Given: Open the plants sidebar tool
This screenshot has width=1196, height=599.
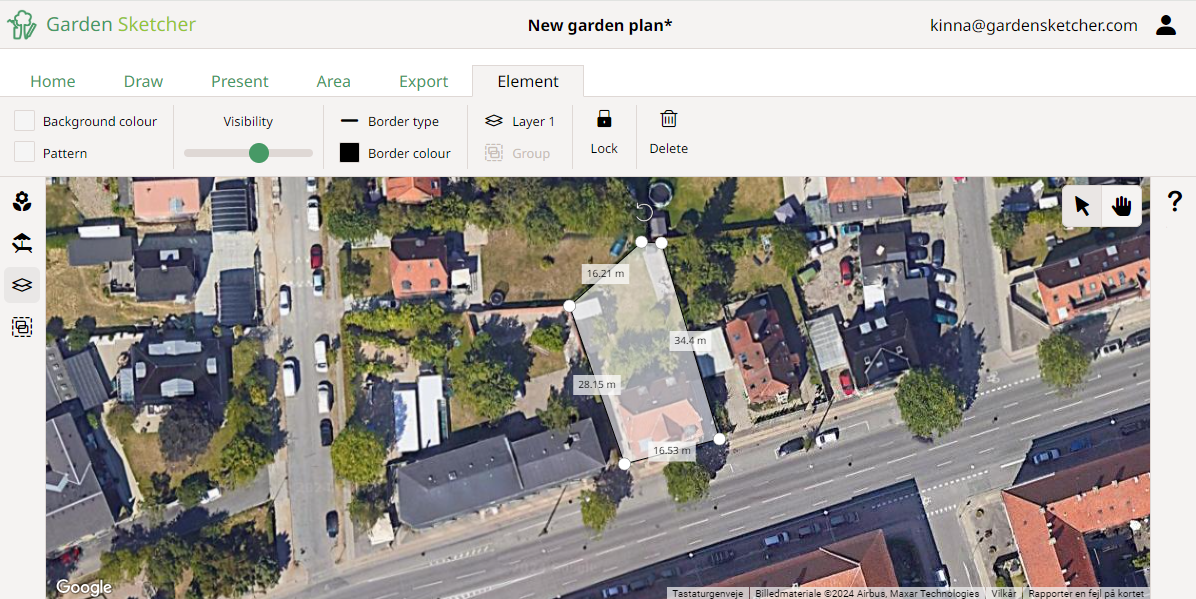Looking at the screenshot, I should [22, 202].
